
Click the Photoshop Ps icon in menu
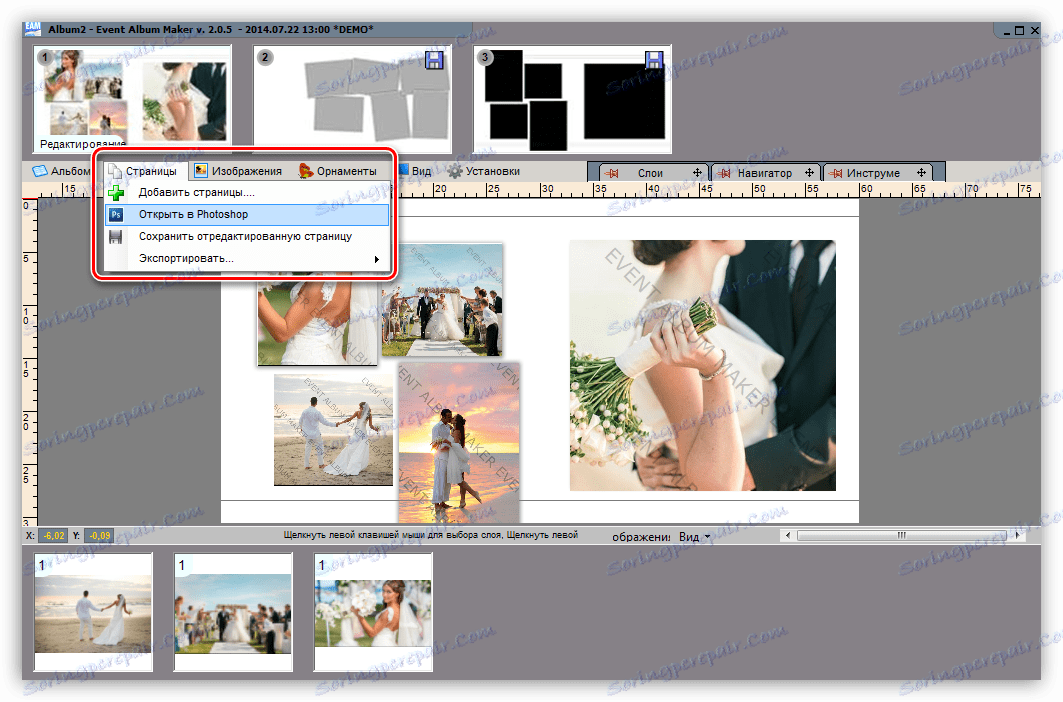[116, 214]
